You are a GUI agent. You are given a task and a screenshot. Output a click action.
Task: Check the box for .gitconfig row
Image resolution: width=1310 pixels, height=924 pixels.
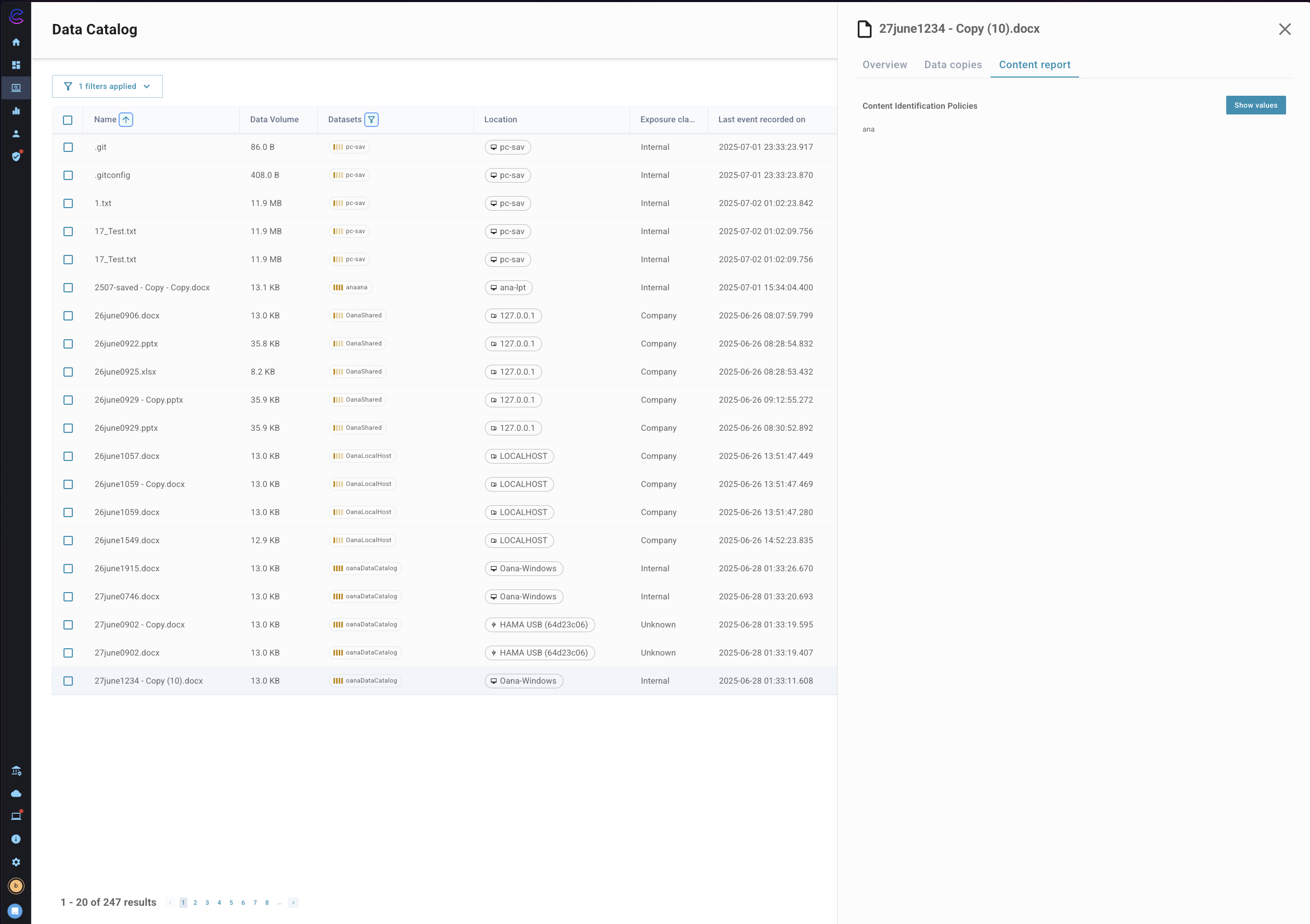pos(68,175)
